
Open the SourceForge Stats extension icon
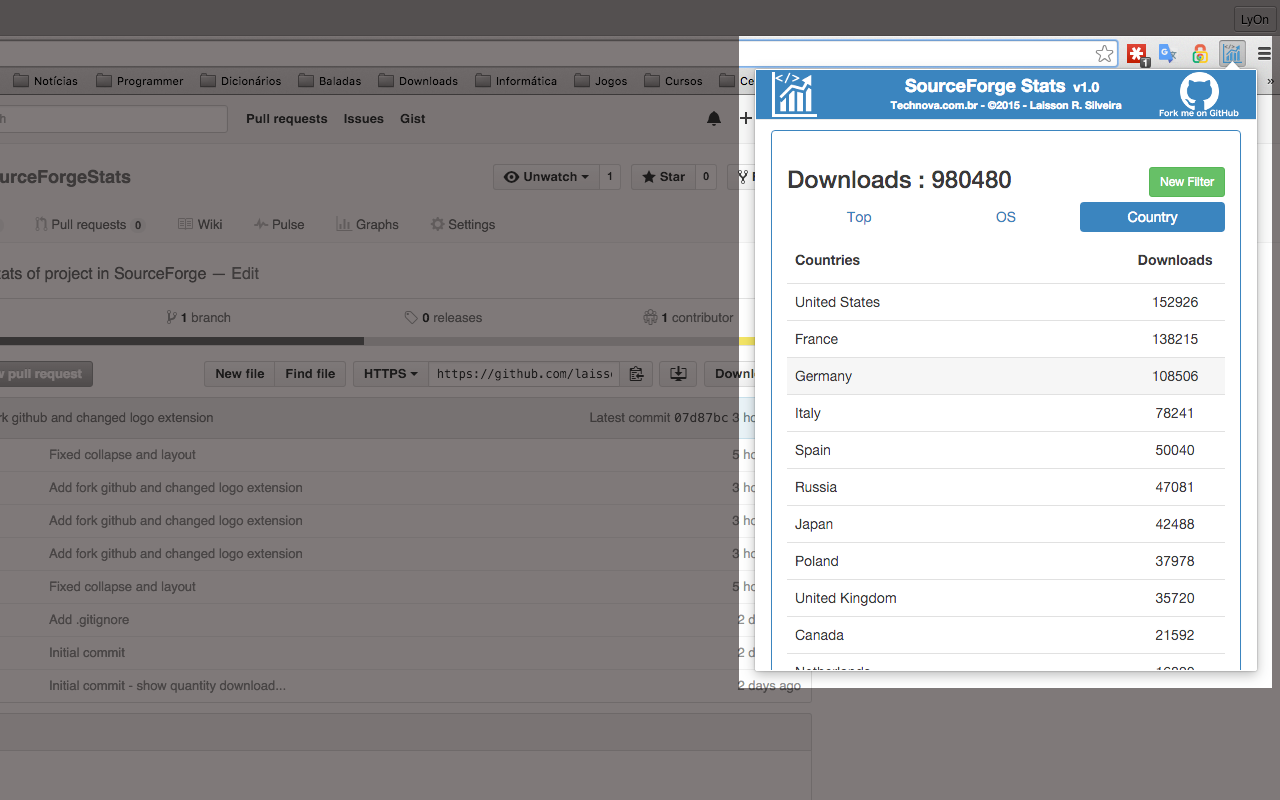(1232, 53)
